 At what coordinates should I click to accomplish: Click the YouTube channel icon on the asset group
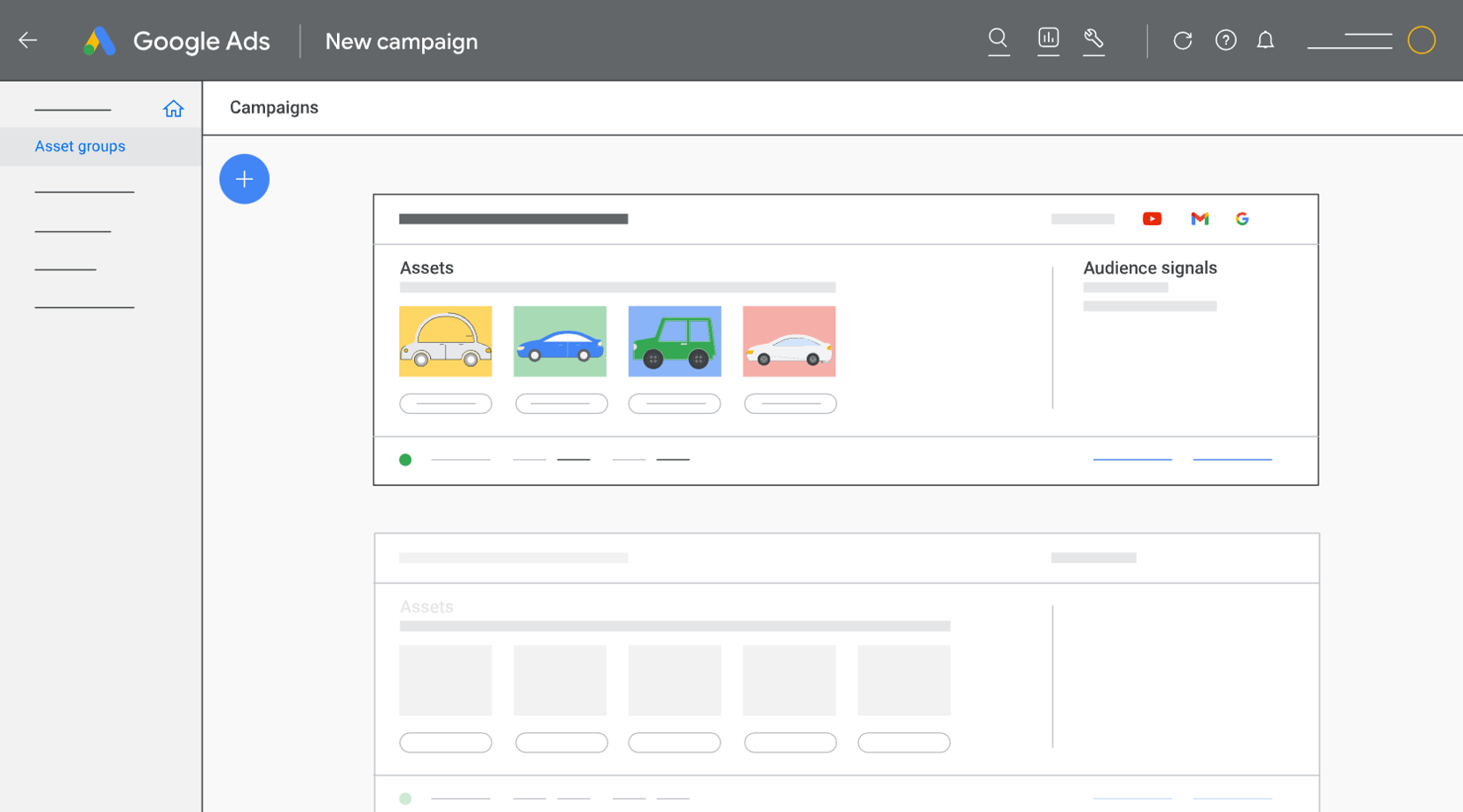(1152, 218)
